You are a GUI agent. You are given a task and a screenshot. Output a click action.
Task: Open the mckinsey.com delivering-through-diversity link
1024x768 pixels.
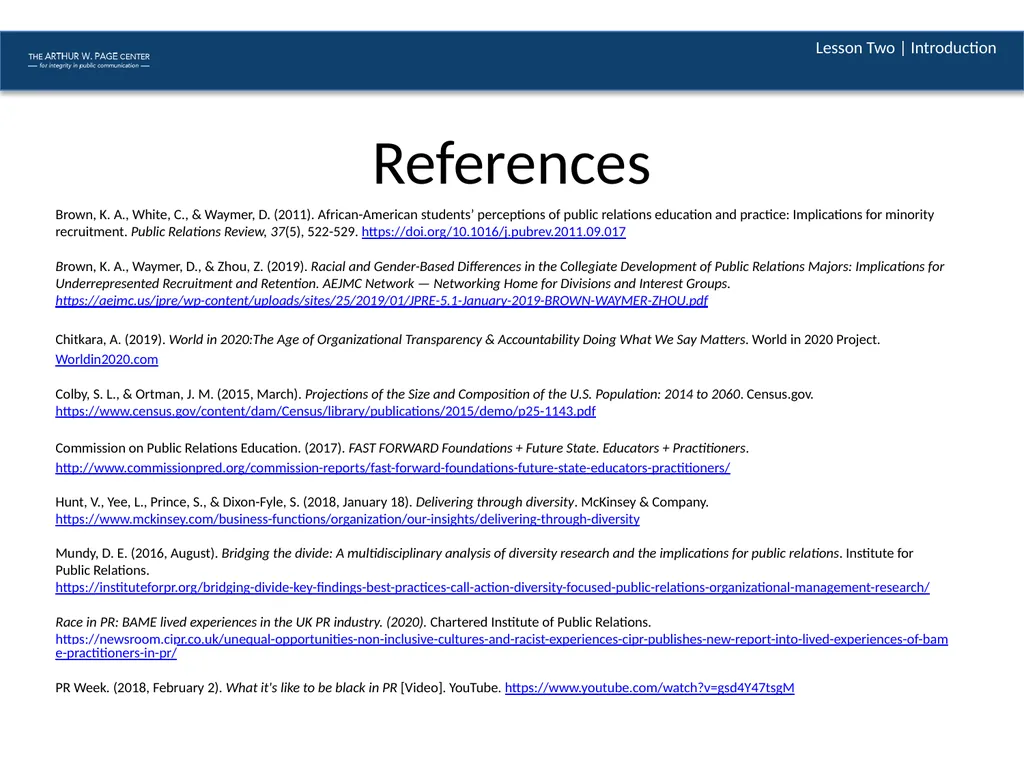tap(347, 519)
